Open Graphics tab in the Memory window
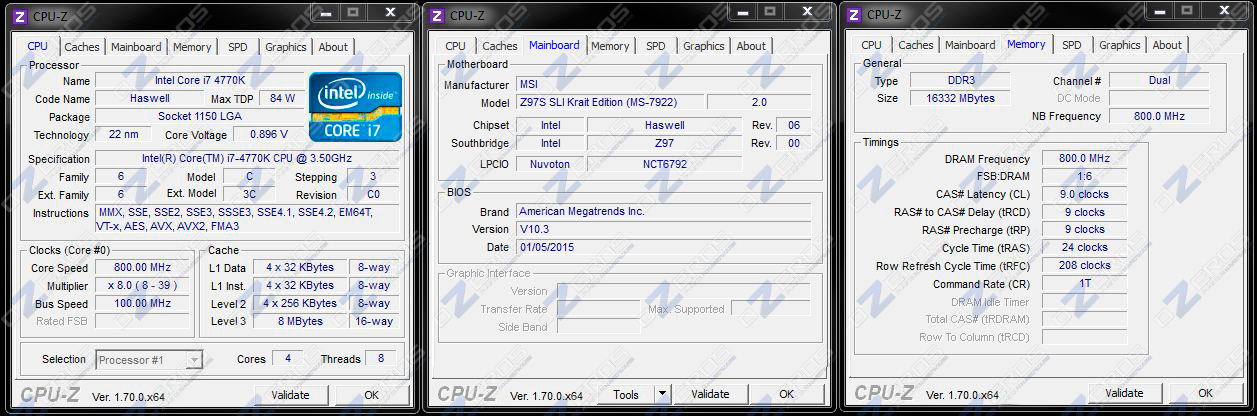Image resolution: width=1257 pixels, height=416 pixels. (1120, 45)
